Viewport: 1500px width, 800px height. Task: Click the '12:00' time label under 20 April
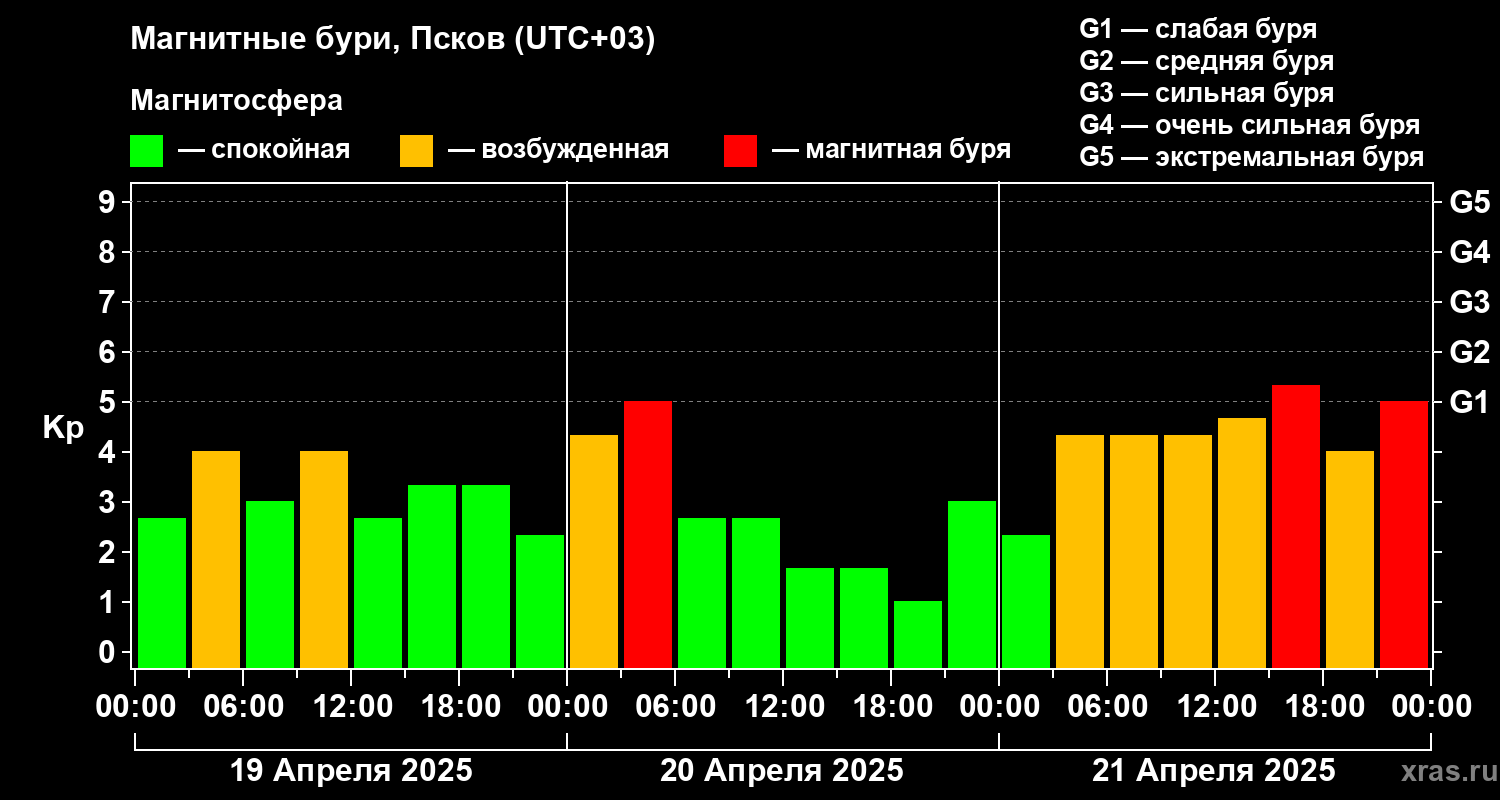click(783, 707)
